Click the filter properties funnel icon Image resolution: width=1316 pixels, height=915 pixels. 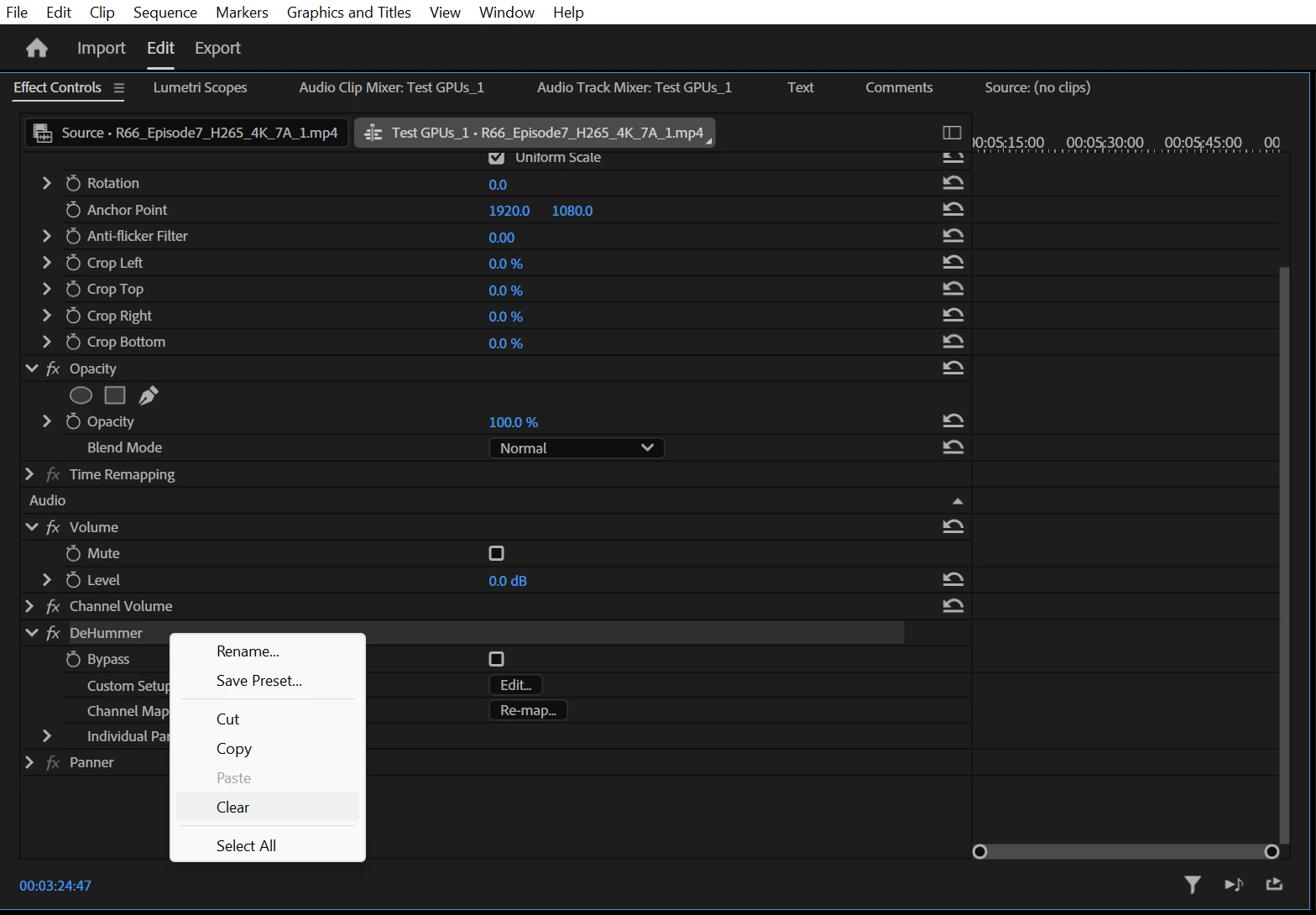[x=1193, y=884]
